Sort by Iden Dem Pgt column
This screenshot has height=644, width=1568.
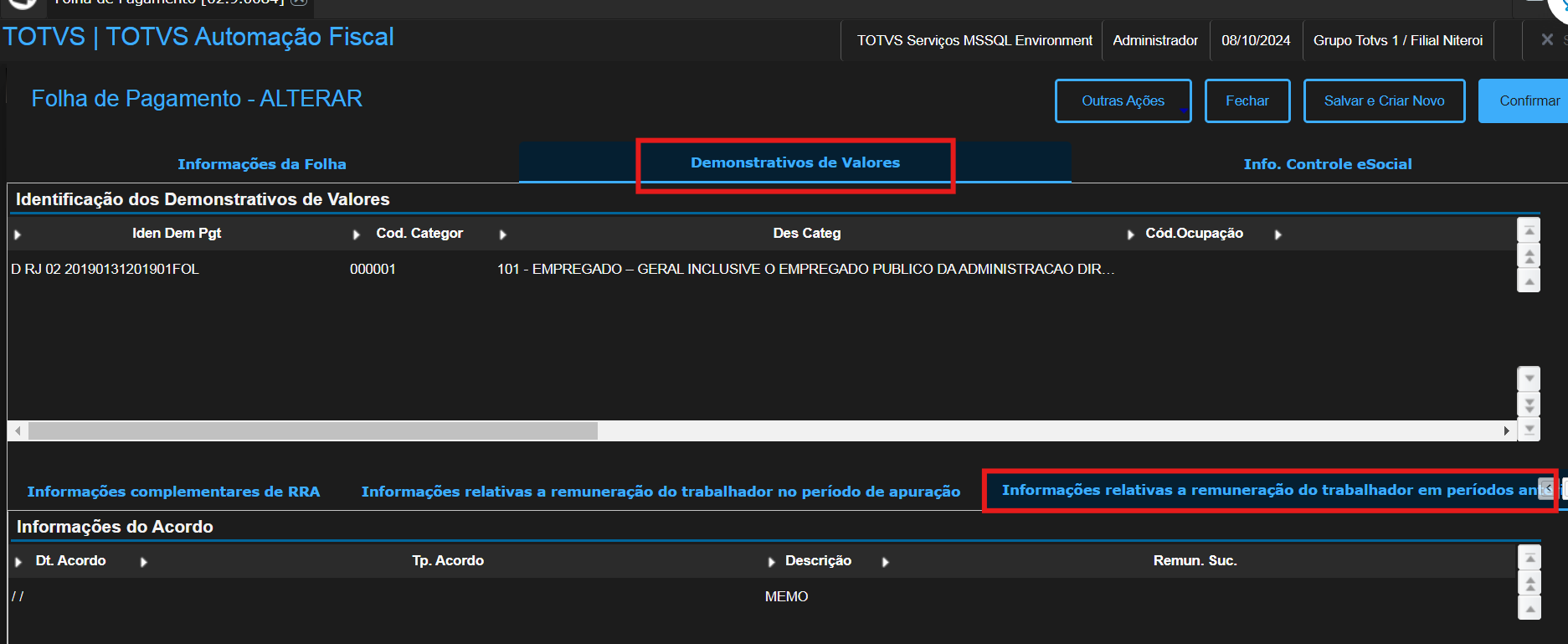(x=177, y=233)
